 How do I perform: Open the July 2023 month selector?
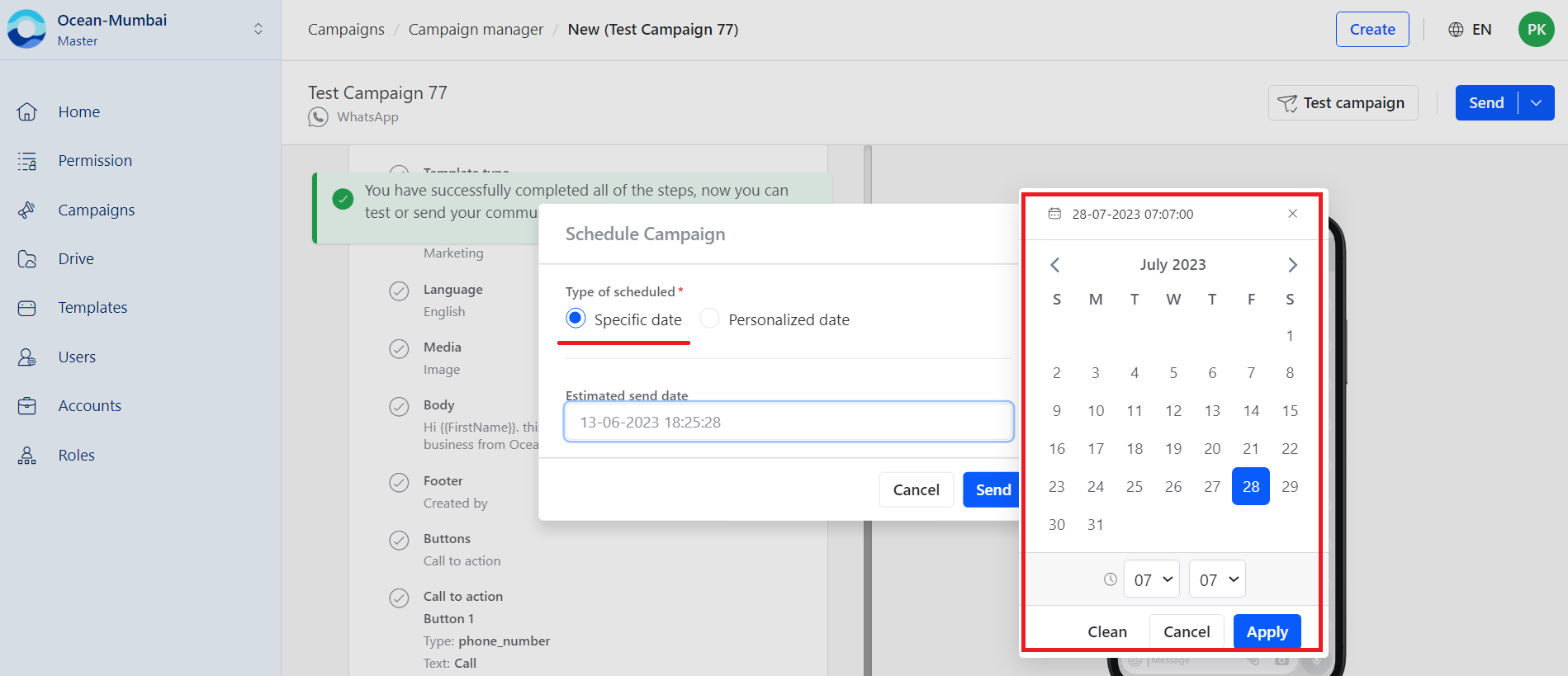[1173, 264]
